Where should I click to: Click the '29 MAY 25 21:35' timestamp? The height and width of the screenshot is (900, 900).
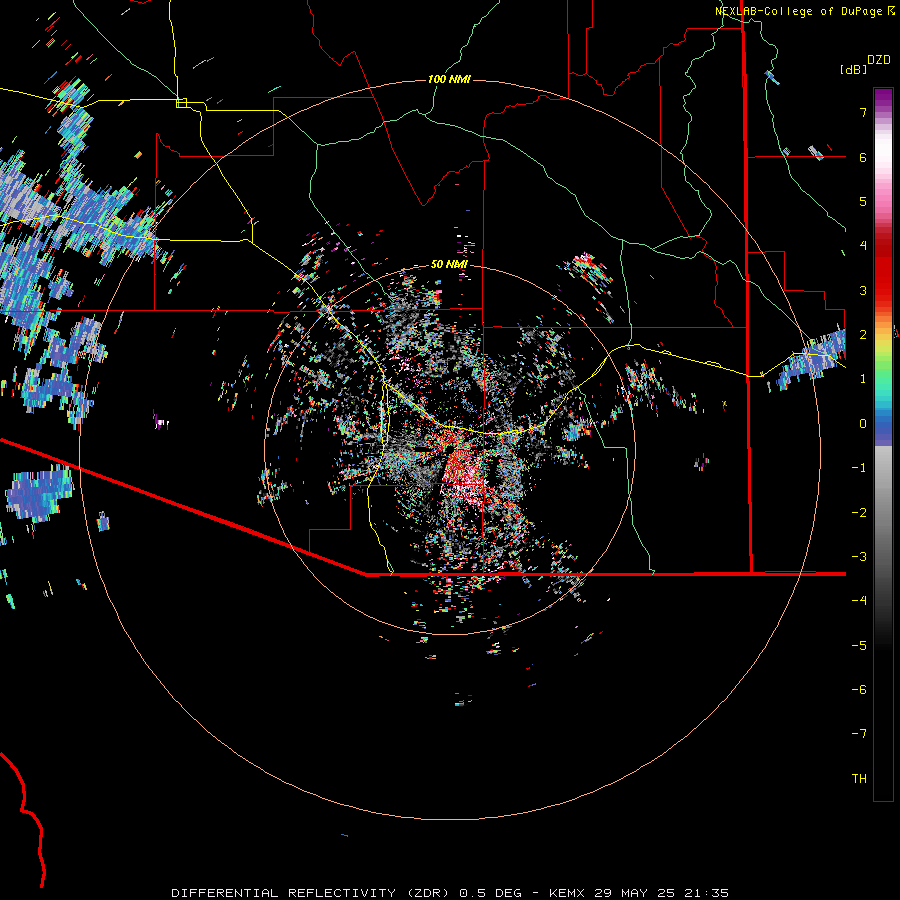coord(661,893)
